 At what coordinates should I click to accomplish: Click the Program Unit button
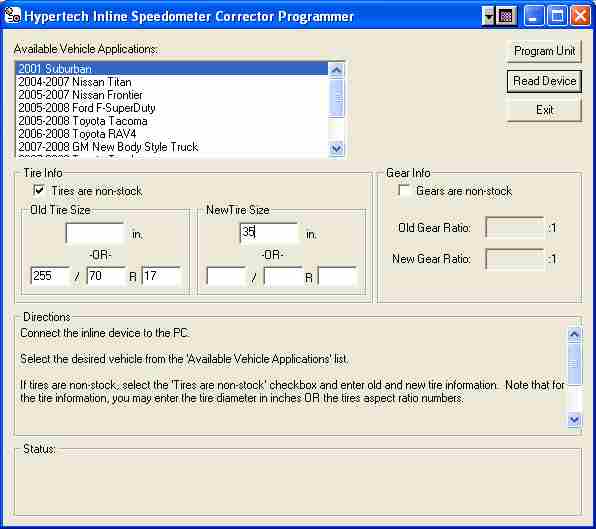click(544, 51)
